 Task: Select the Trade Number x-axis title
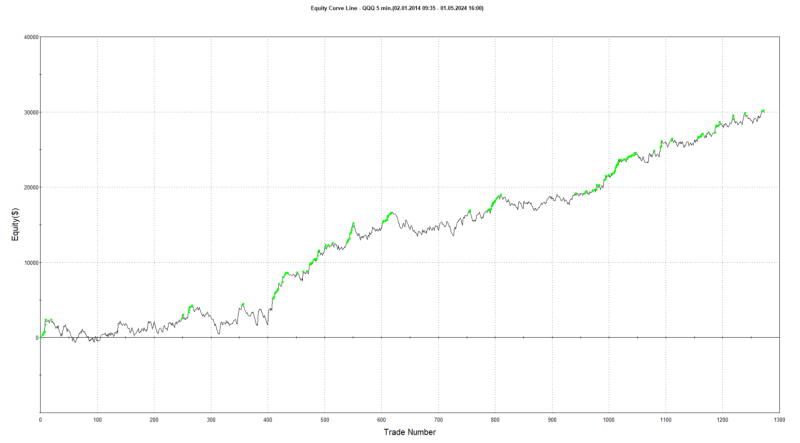pyautogui.click(x=410, y=432)
